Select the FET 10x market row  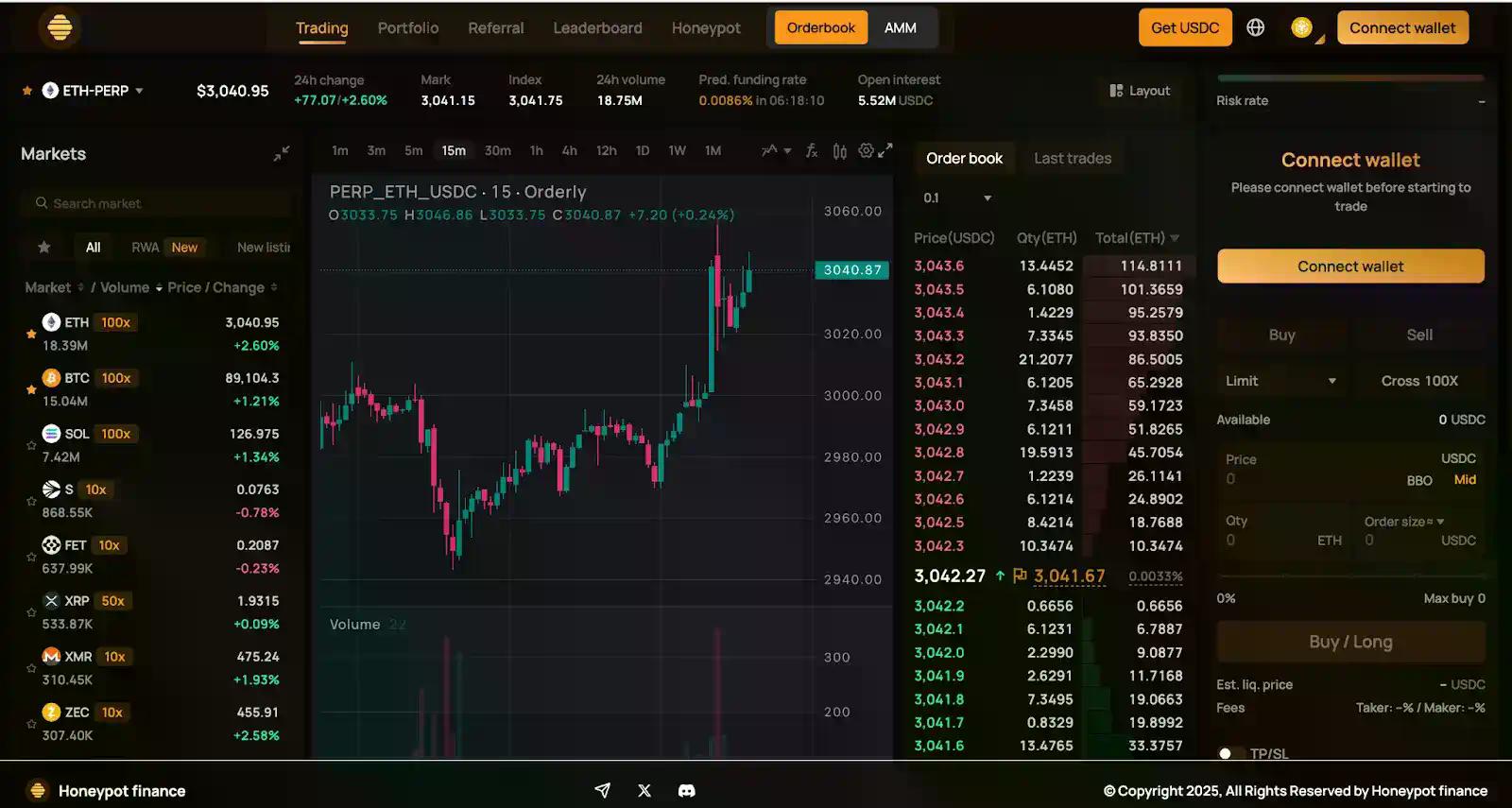click(156, 557)
